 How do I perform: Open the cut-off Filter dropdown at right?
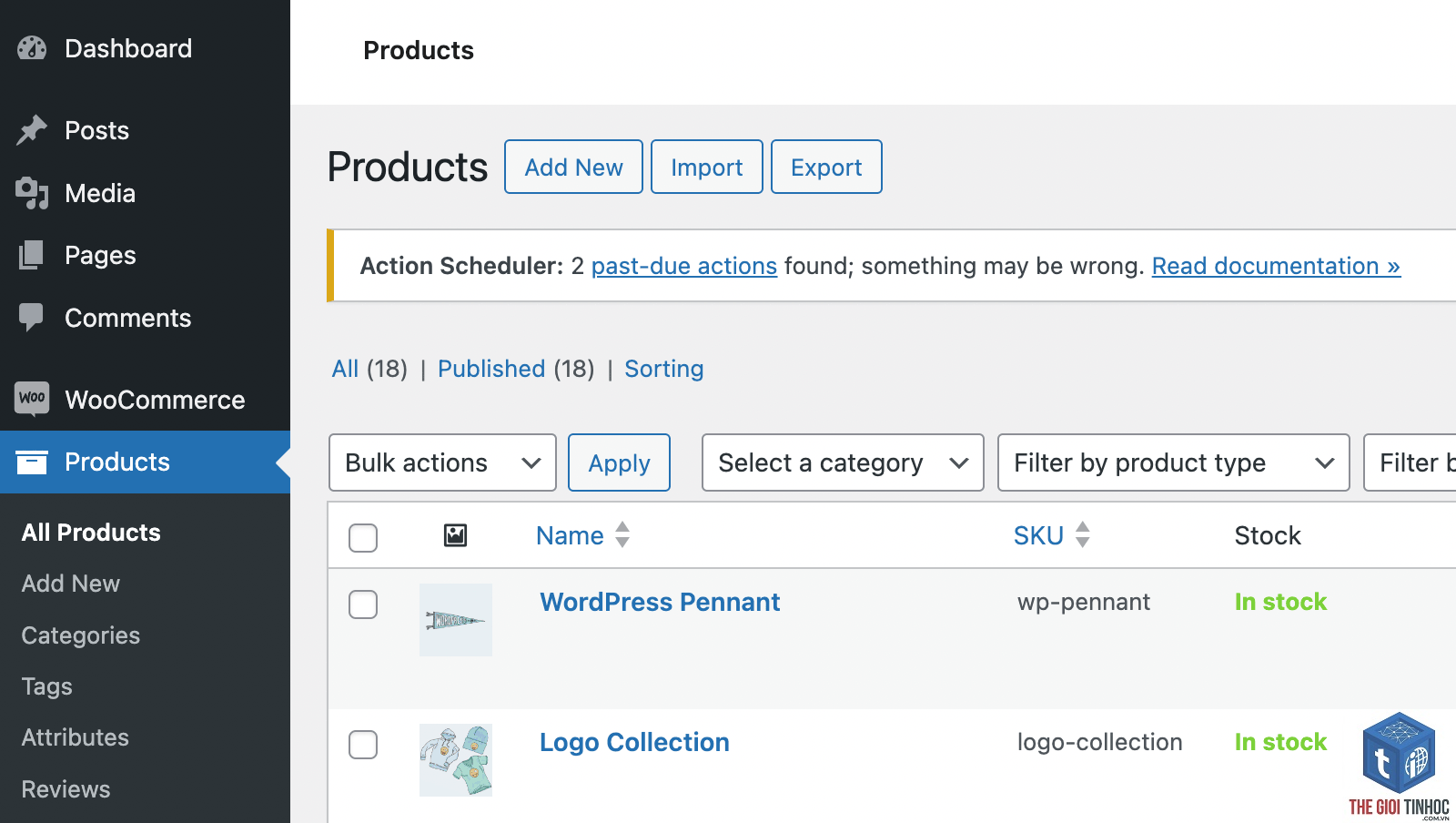pos(1410,462)
